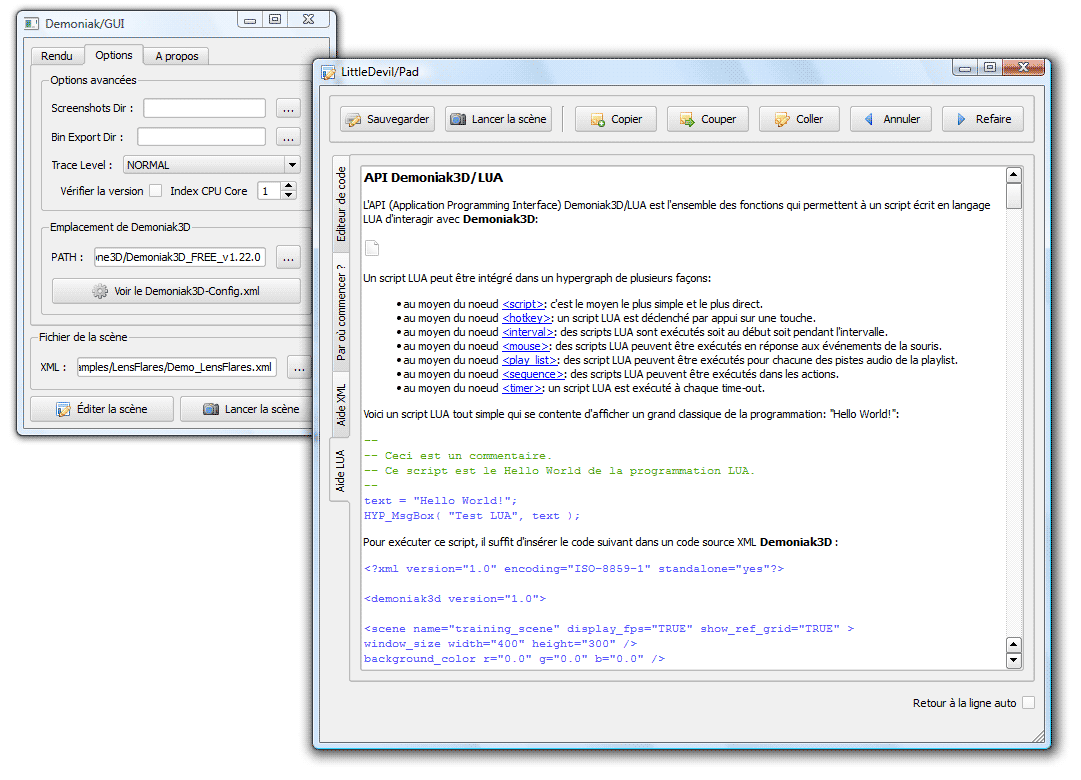The width and height of the screenshot is (1081, 780).
Task: Click the Couper cut button
Action: coord(707,119)
